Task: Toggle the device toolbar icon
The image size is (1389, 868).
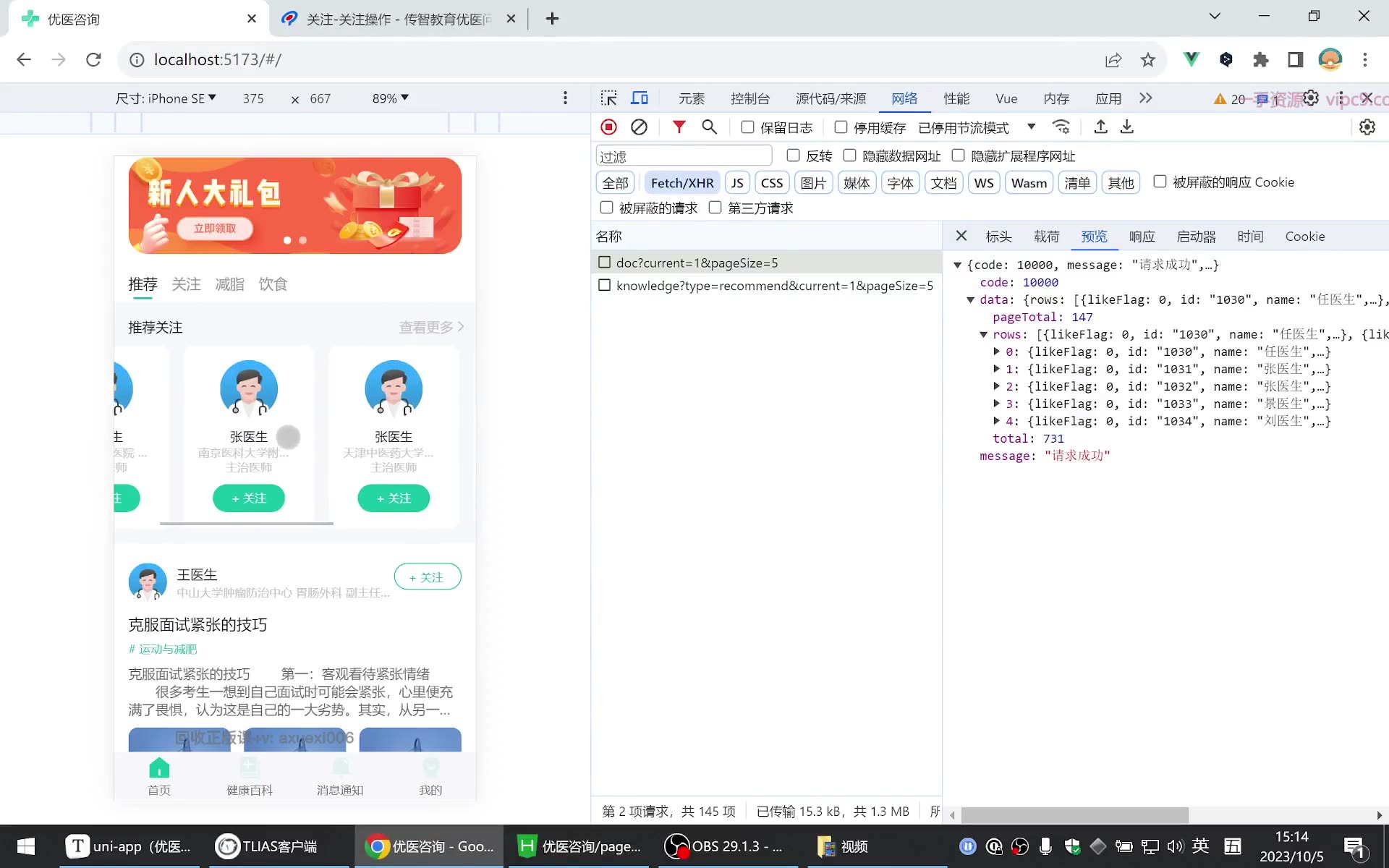Action: [x=640, y=98]
